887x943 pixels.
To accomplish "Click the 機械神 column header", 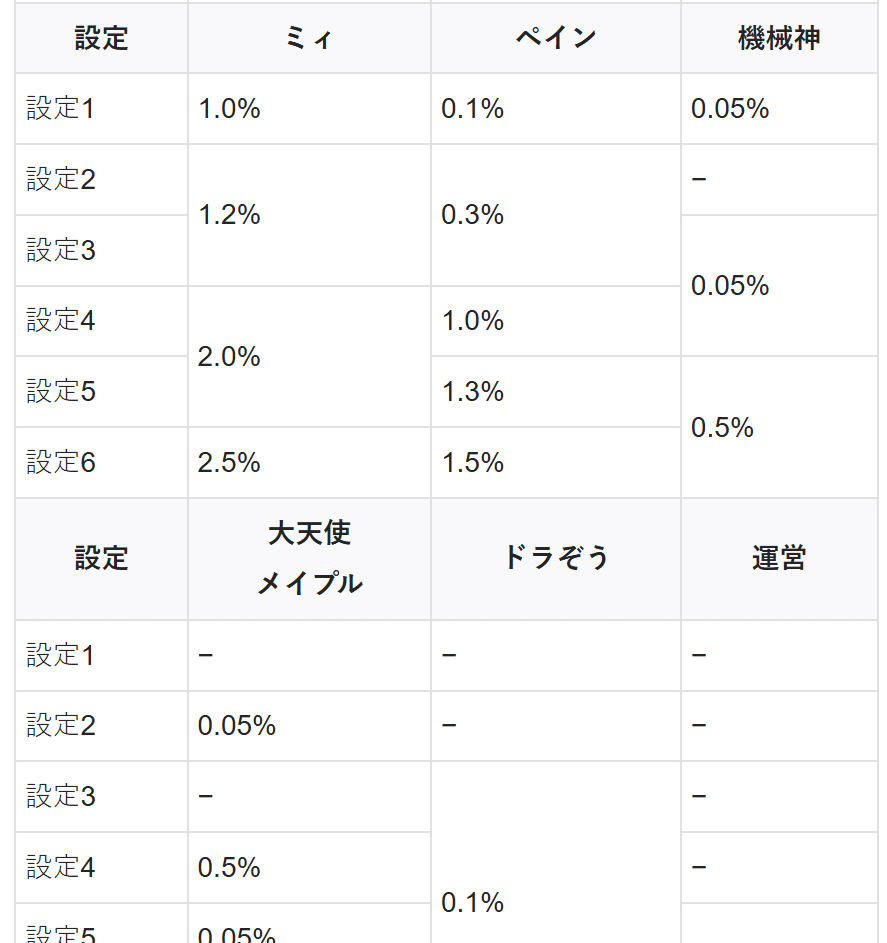I will pyautogui.click(x=779, y=39).
